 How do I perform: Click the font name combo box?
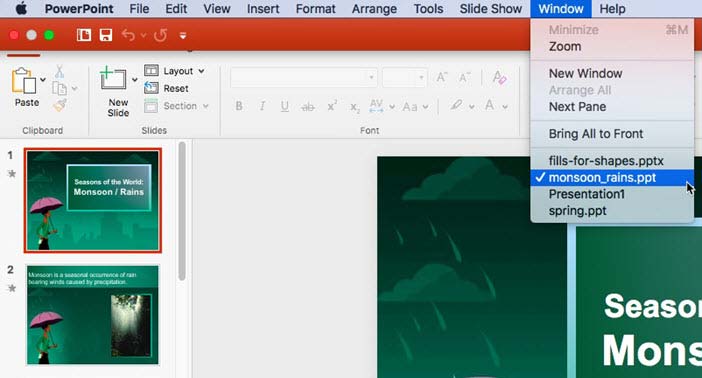303,77
